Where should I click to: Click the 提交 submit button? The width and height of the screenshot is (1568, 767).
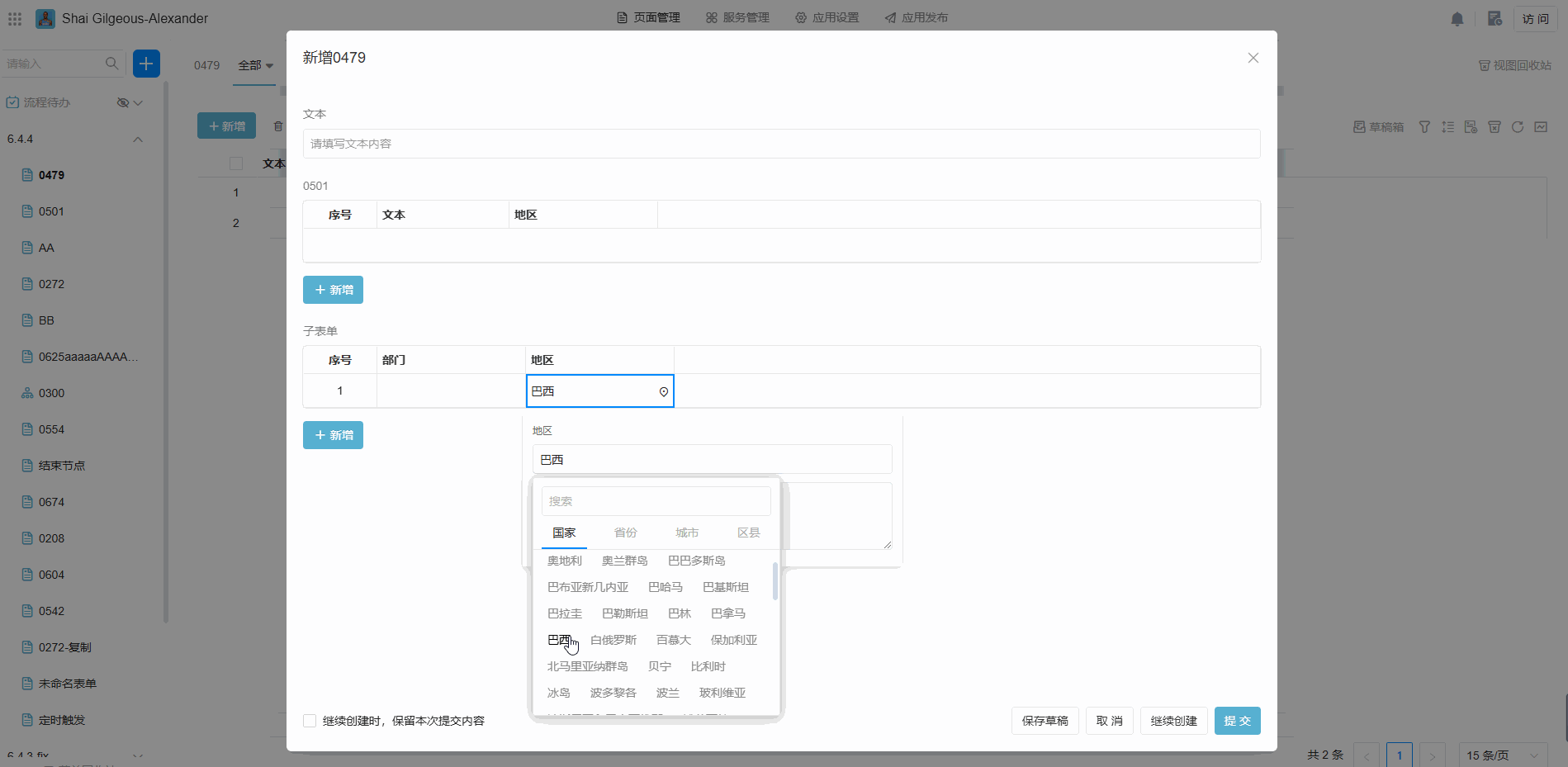(x=1237, y=721)
